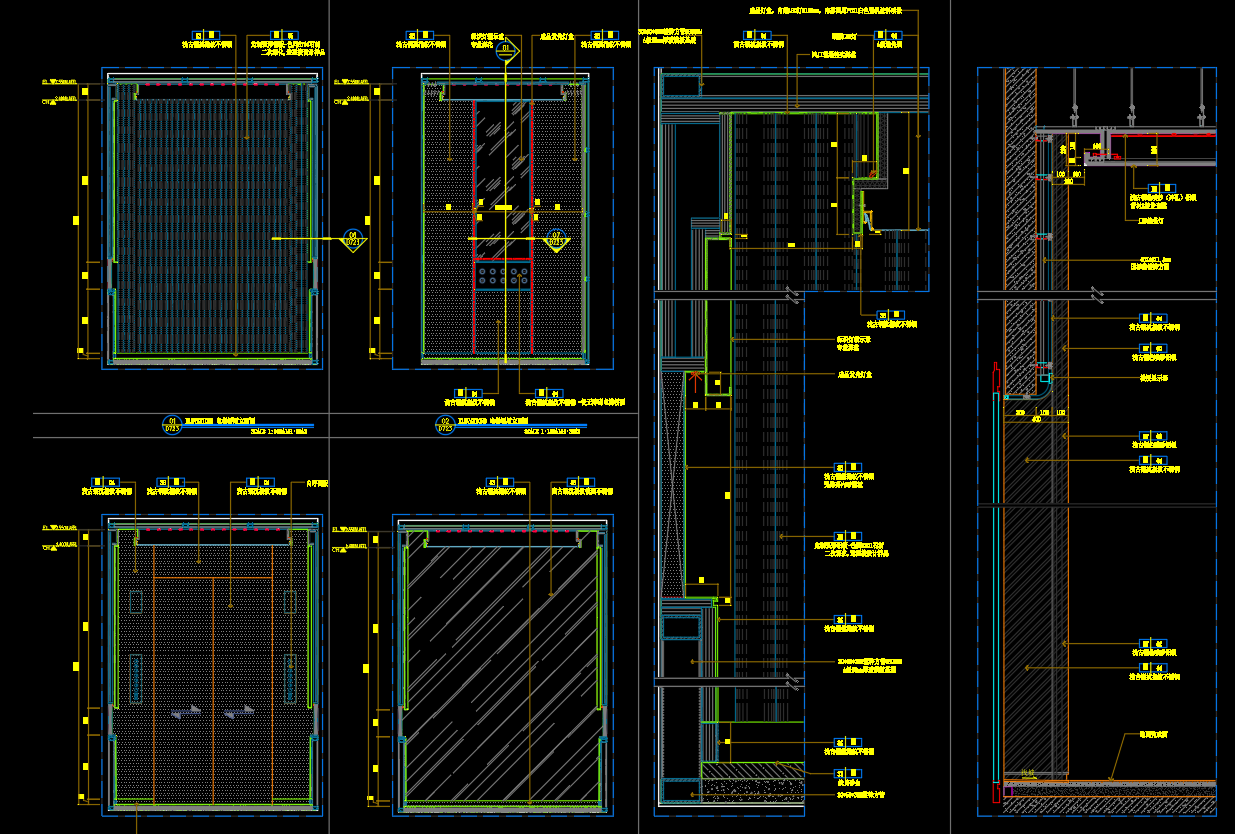
Task: Select the left-pointing door arrow symbol
Action: tap(184, 712)
